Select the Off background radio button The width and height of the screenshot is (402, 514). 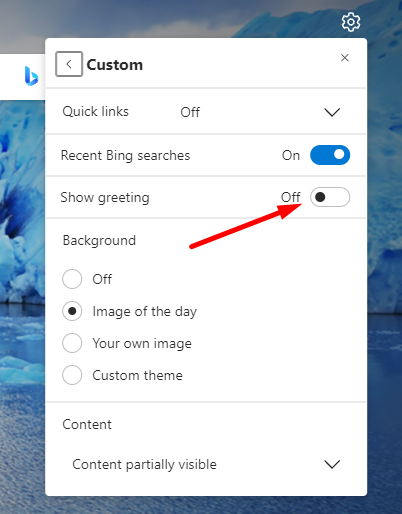[72, 279]
